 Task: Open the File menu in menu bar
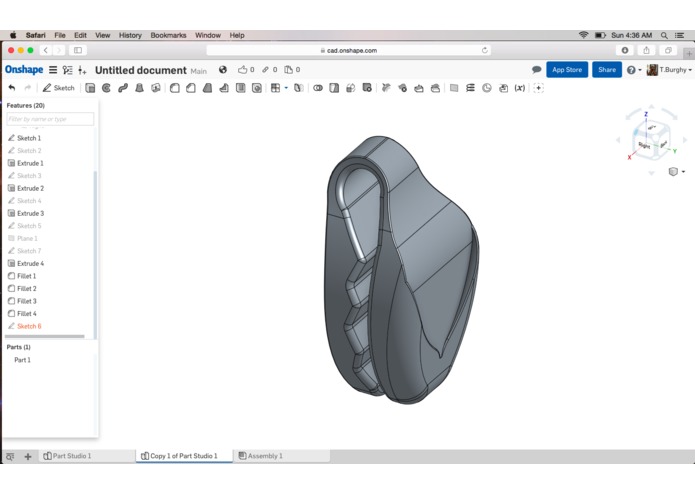[x=60, y=35]
